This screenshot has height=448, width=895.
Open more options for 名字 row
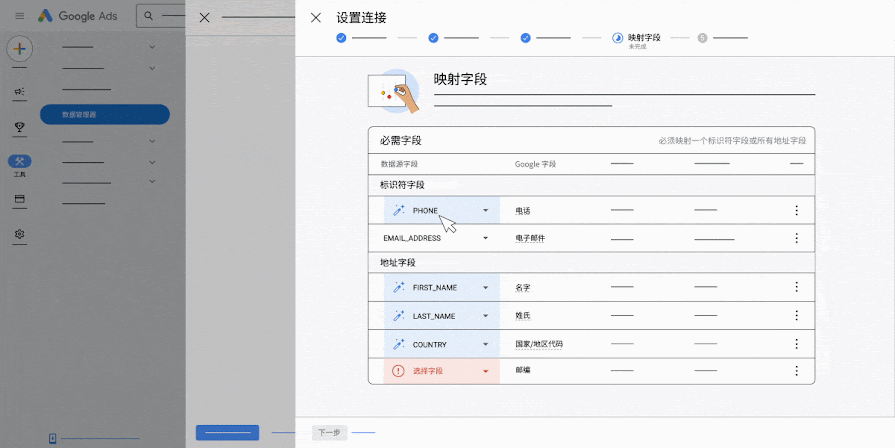[796, 287]
